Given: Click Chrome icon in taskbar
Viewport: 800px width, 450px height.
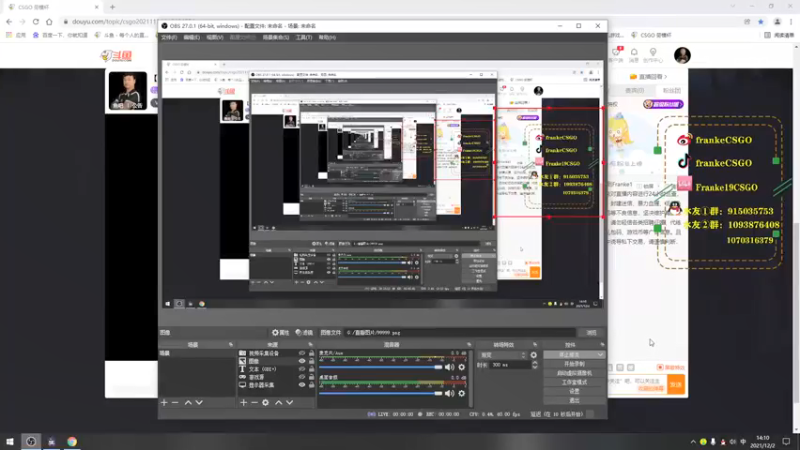Looking at the screenshot, I should (72, 441).
